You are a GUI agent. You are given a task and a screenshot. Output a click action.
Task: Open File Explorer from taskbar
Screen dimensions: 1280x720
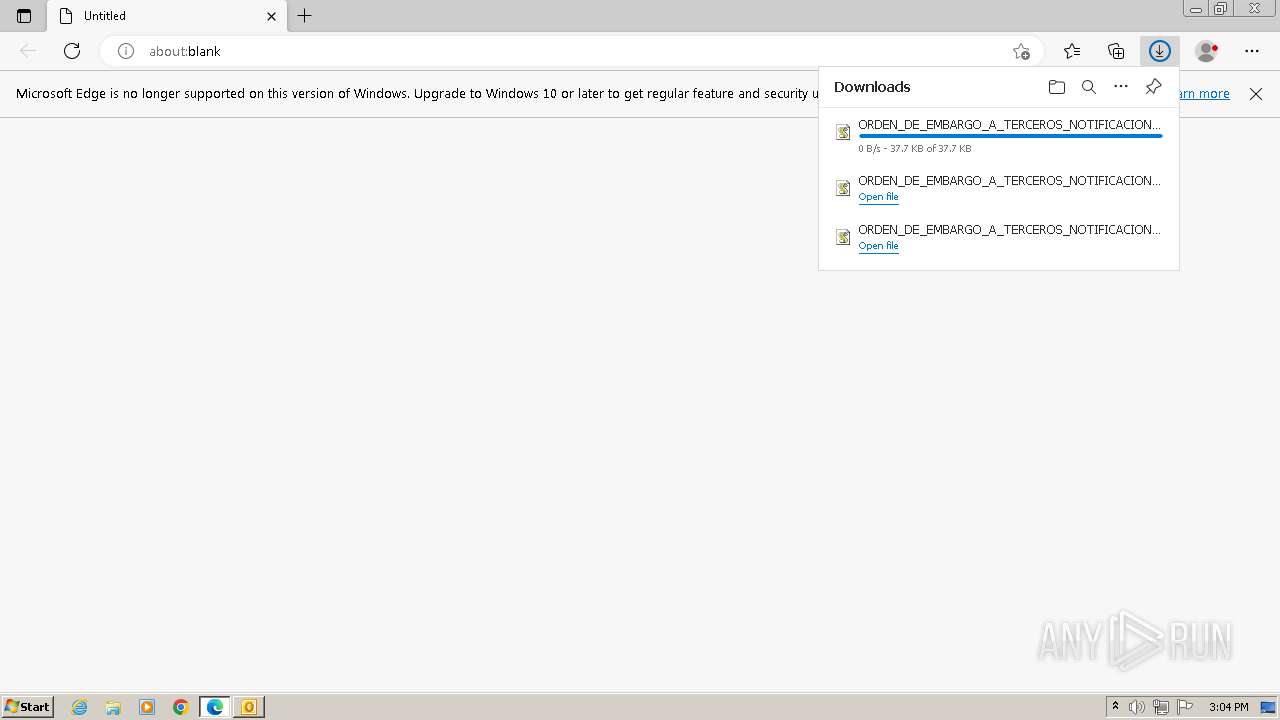(113, 707)
